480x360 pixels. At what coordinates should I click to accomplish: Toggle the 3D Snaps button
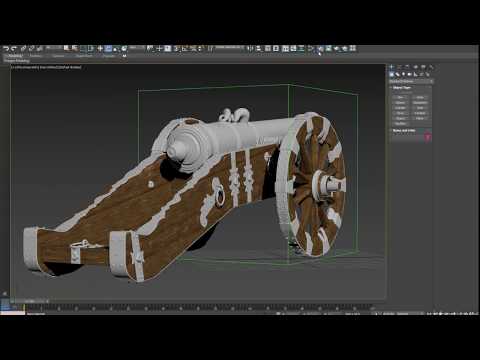(x=177, y=49)
